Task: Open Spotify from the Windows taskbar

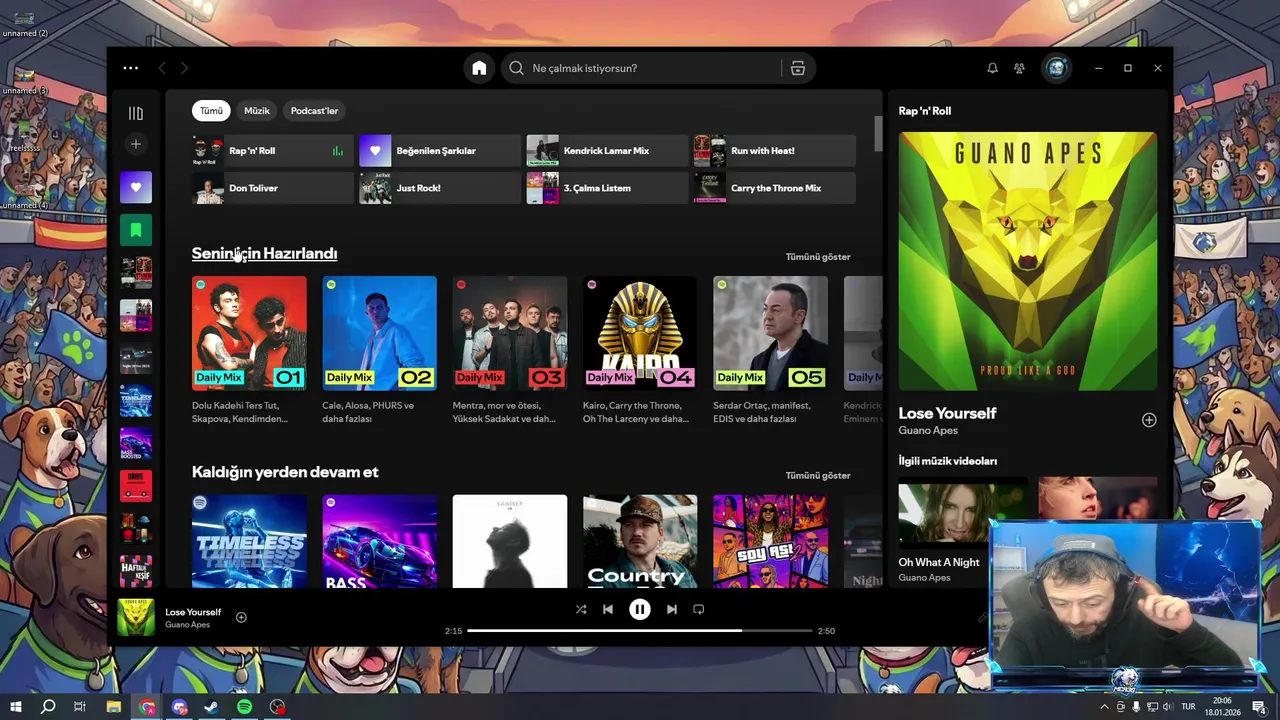Action: [x=245, y=707]
